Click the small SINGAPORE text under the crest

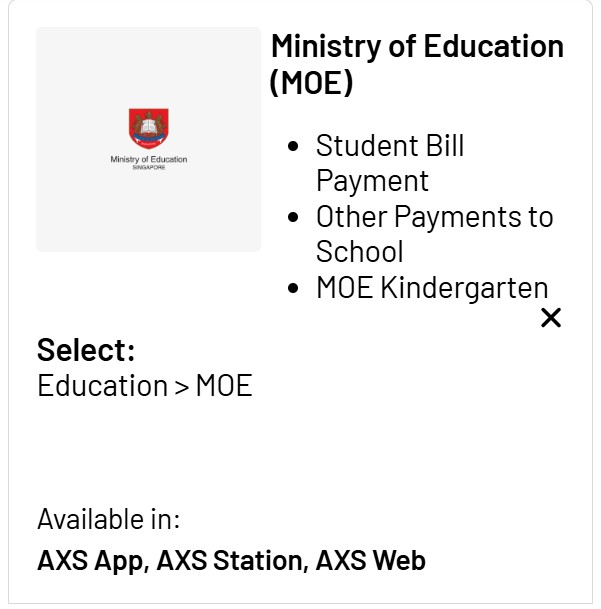tap(148, 168)
